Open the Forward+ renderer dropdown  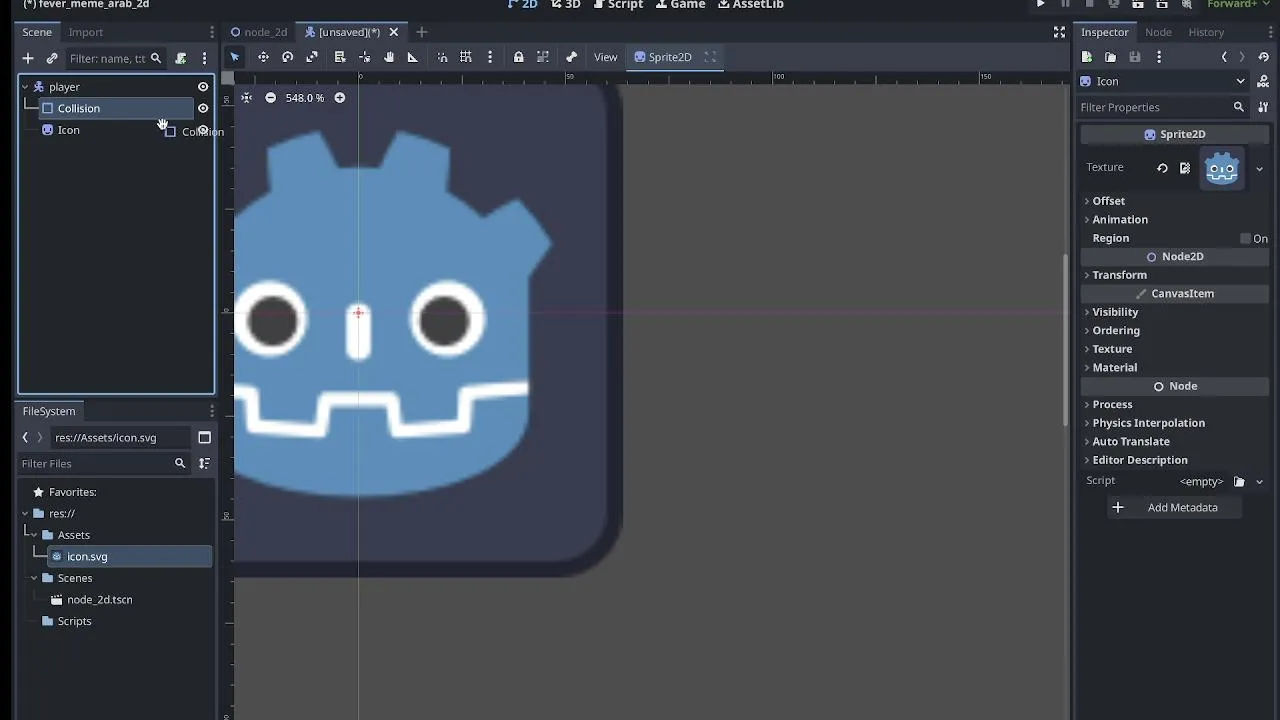click(1238, 5)
